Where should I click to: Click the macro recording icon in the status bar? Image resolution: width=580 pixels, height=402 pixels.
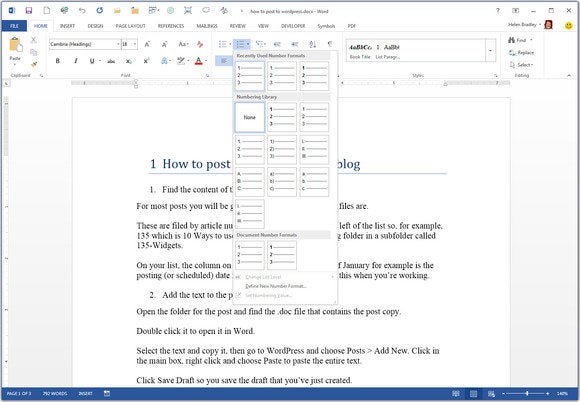click(x=107, y=393)
